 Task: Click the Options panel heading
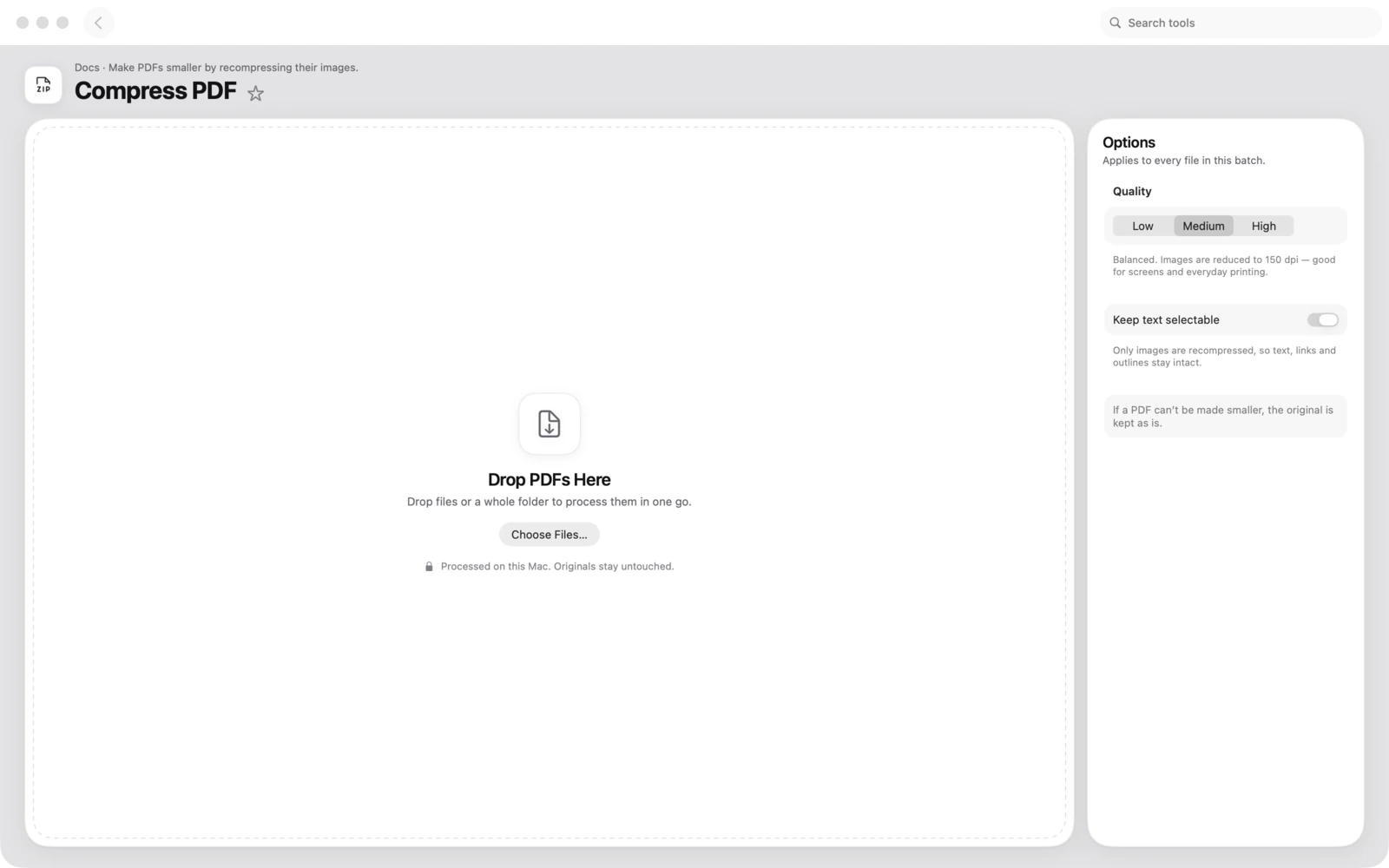[1129, 142]
